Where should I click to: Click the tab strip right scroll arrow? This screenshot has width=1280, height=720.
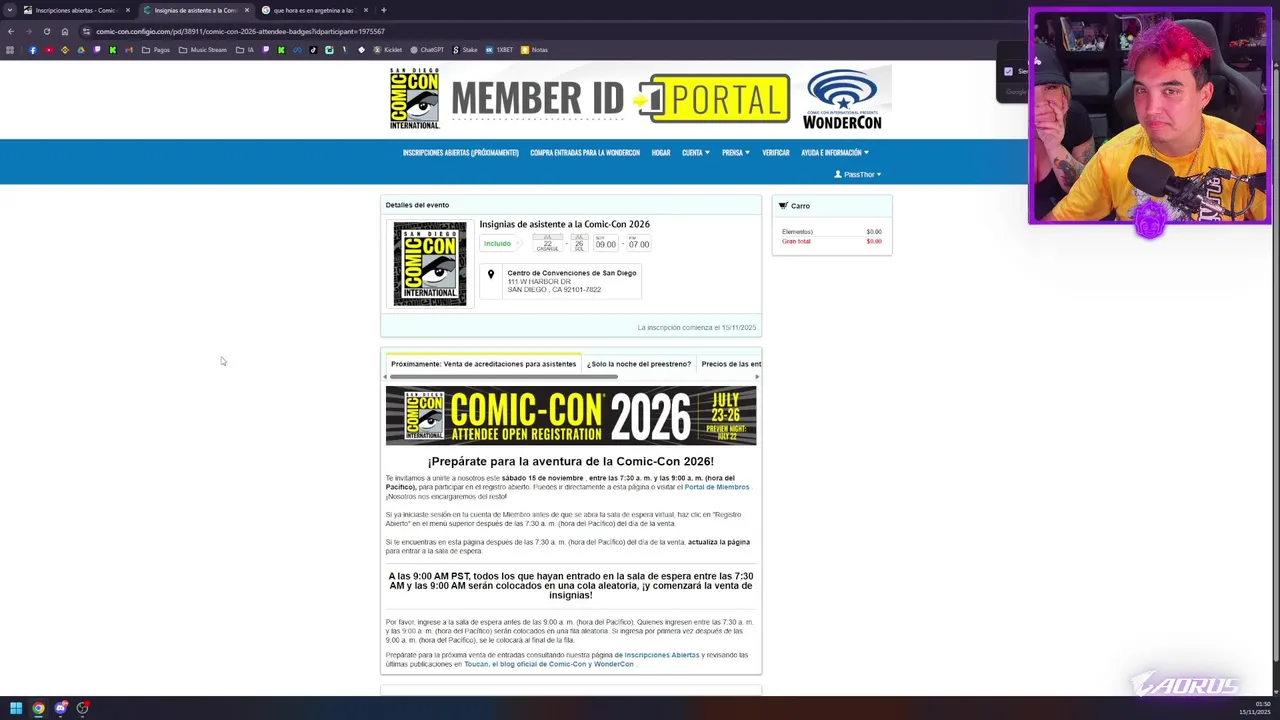pyautogui.click(x=757, y=377)
